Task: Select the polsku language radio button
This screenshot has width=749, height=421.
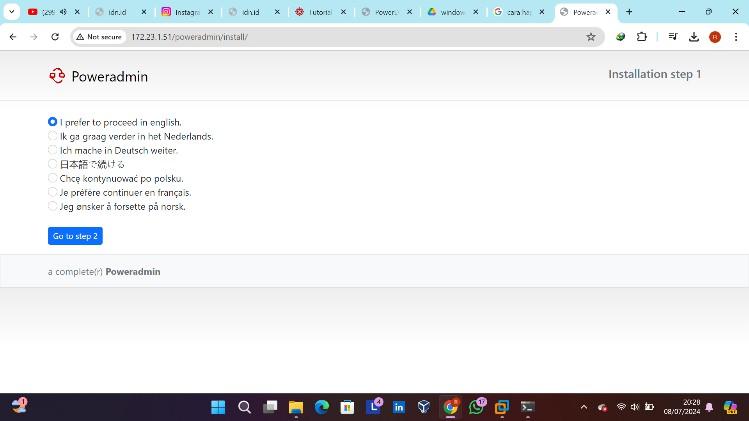Action: (x=53, y=178)
